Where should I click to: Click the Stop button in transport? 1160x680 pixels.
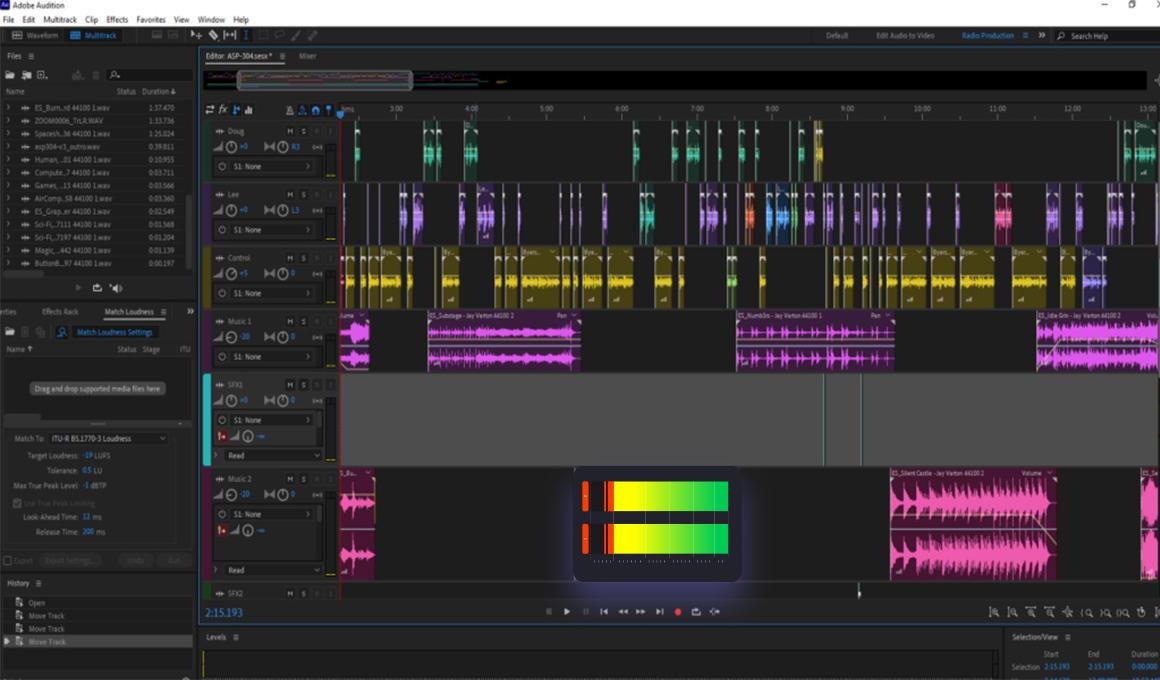point(548,612)
